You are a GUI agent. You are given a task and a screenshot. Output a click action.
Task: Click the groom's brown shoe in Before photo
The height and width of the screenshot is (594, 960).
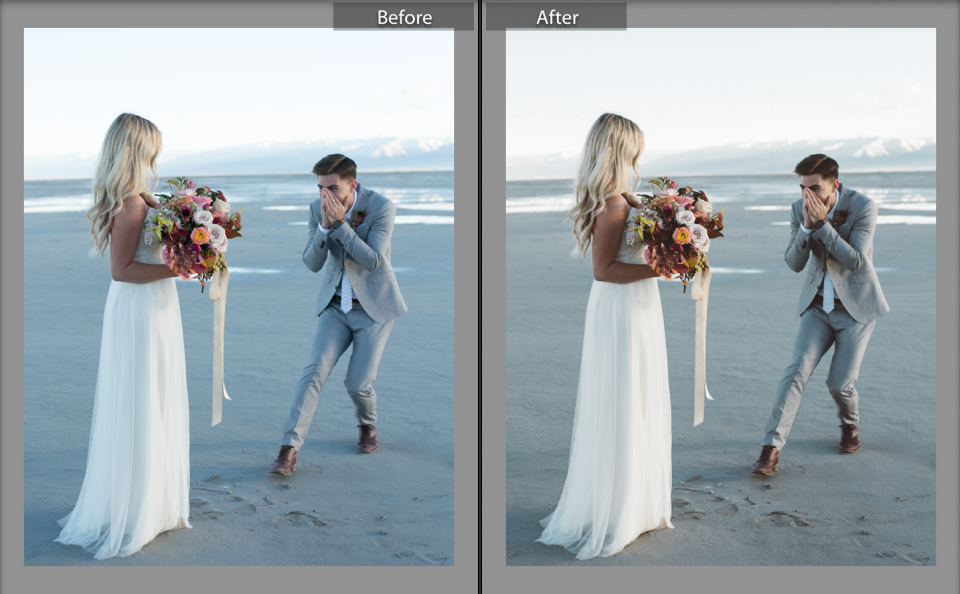(x=285, y=460)
